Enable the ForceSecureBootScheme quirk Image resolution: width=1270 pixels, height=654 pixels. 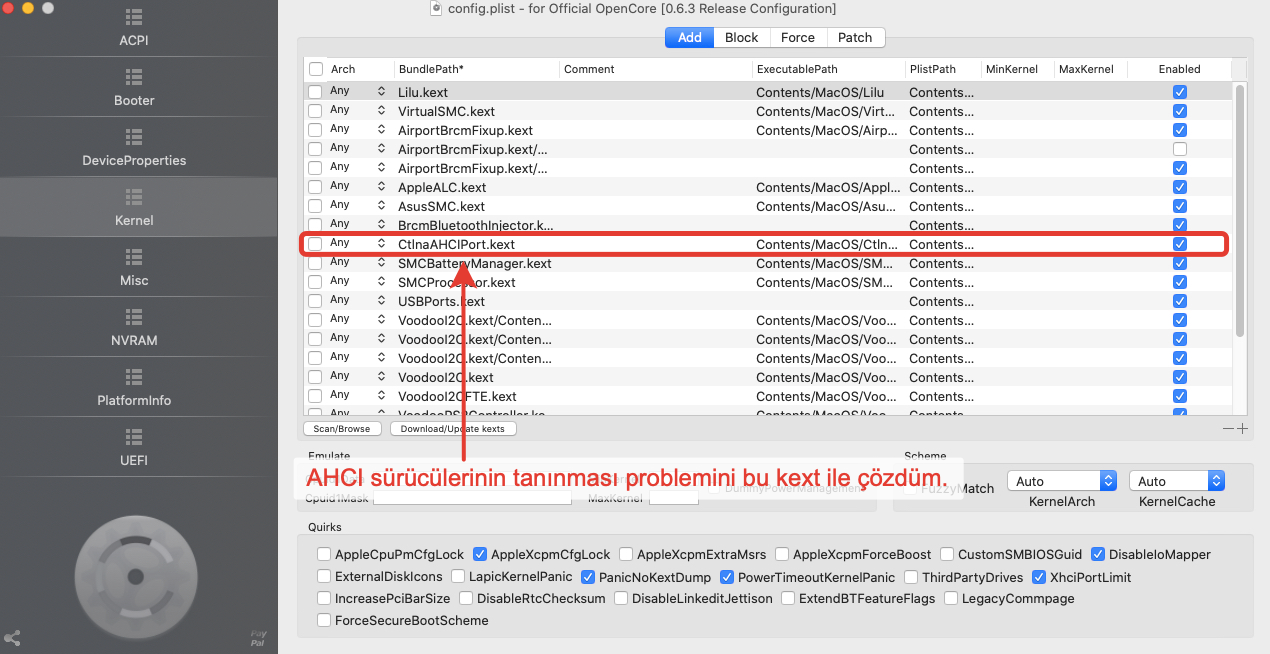(x=324, y=621)
